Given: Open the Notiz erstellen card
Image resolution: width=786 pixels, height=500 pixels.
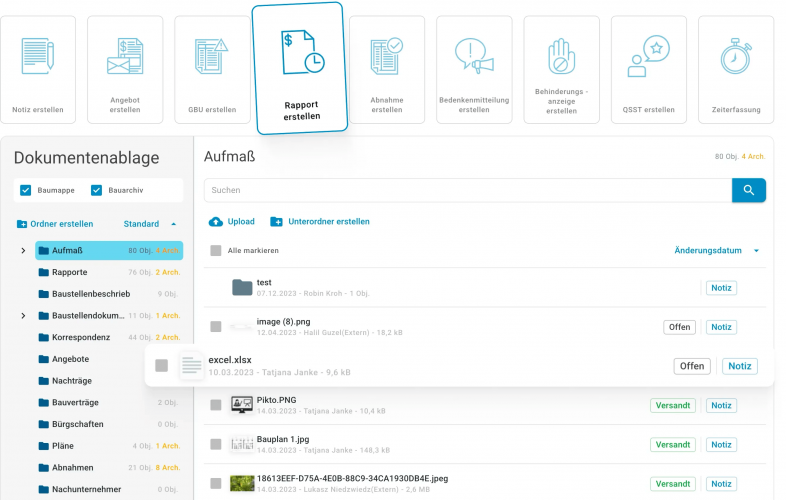Looking at the screenshot, I should (x=38, y=69).
